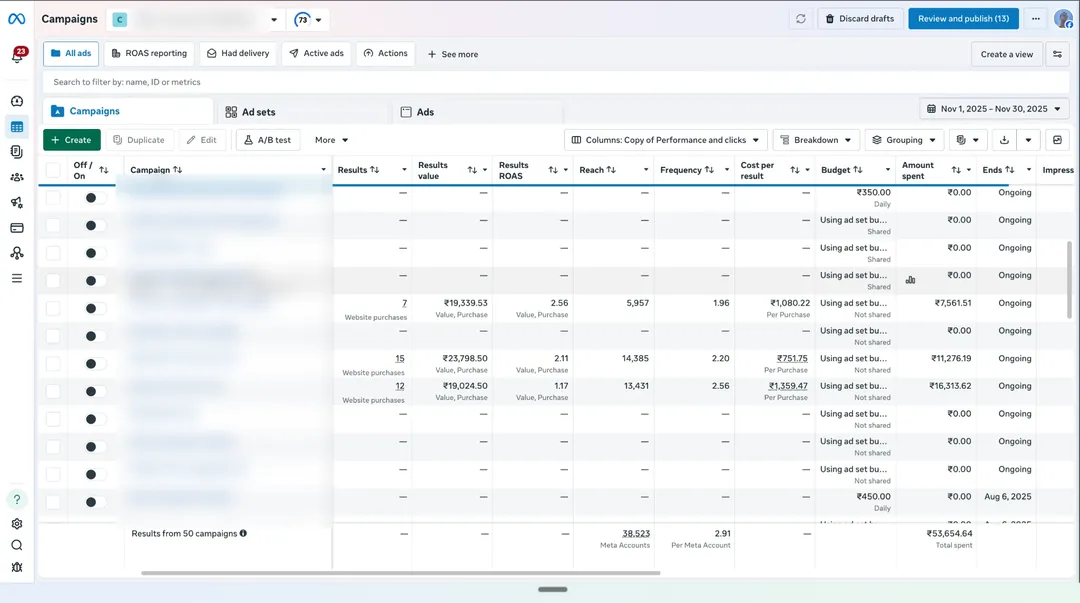The height and width of the screenshot is (603, 1080).
Task: Click Discard drafts button
Action: [860, 19]
